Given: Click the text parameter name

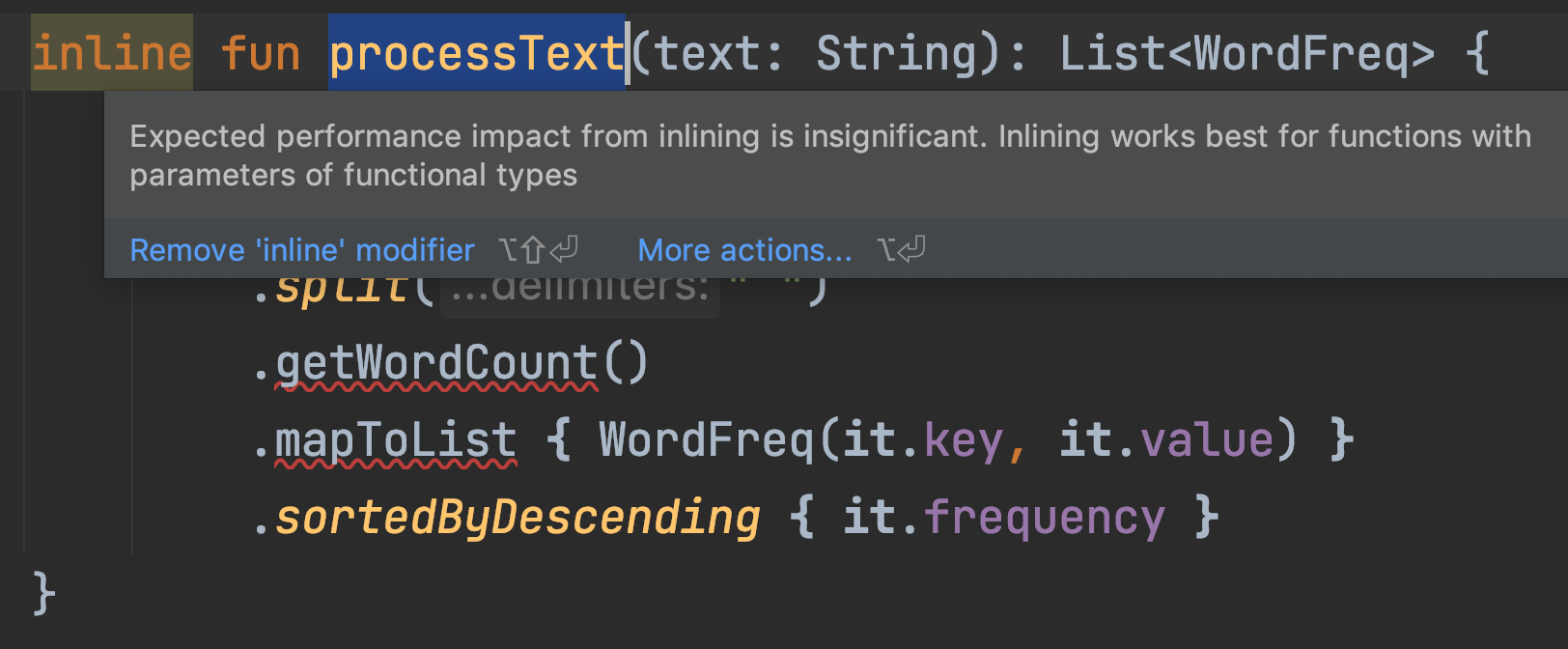Looking at the screenshot, I should click(708, 53).
